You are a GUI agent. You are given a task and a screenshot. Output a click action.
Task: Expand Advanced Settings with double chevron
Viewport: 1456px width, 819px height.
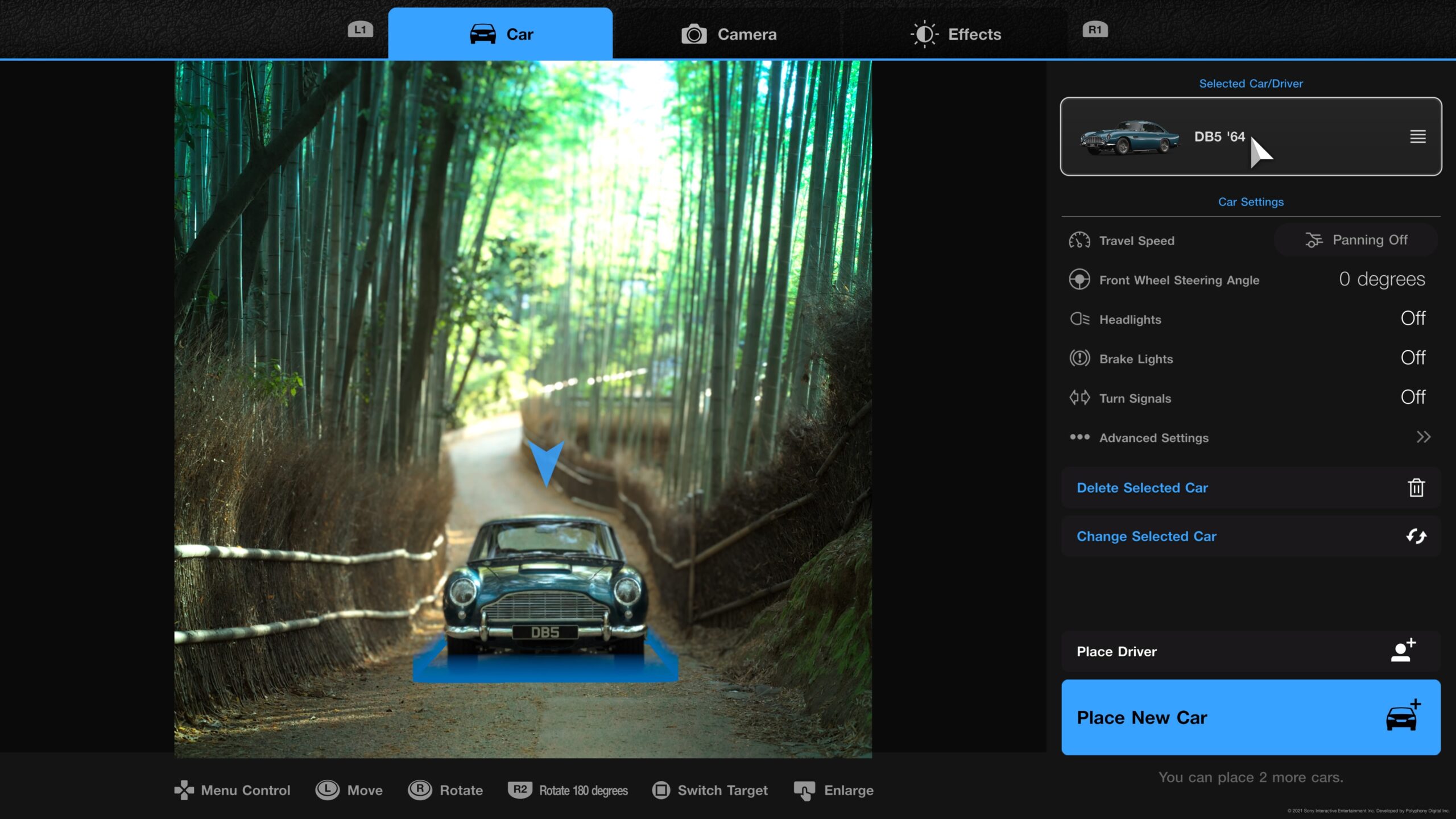point(1423,437)
